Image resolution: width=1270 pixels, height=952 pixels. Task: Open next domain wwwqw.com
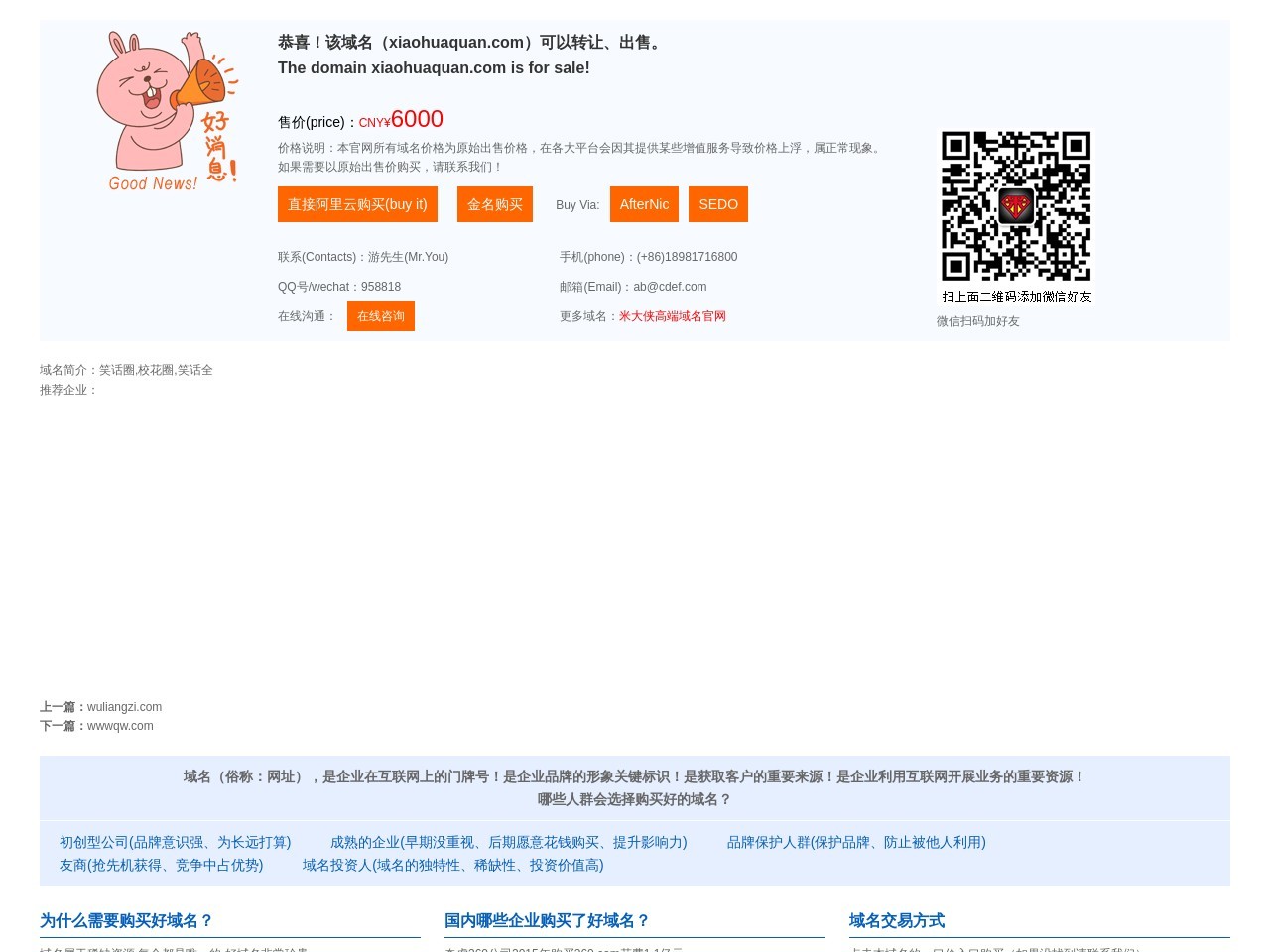click(119, 726)
